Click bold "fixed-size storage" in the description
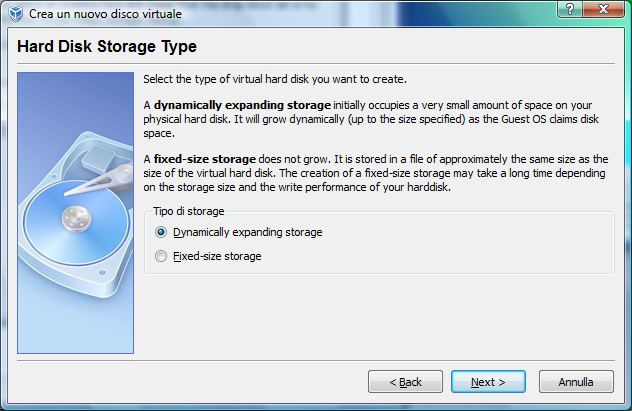 pyautogui.click(x=206, y=159)
